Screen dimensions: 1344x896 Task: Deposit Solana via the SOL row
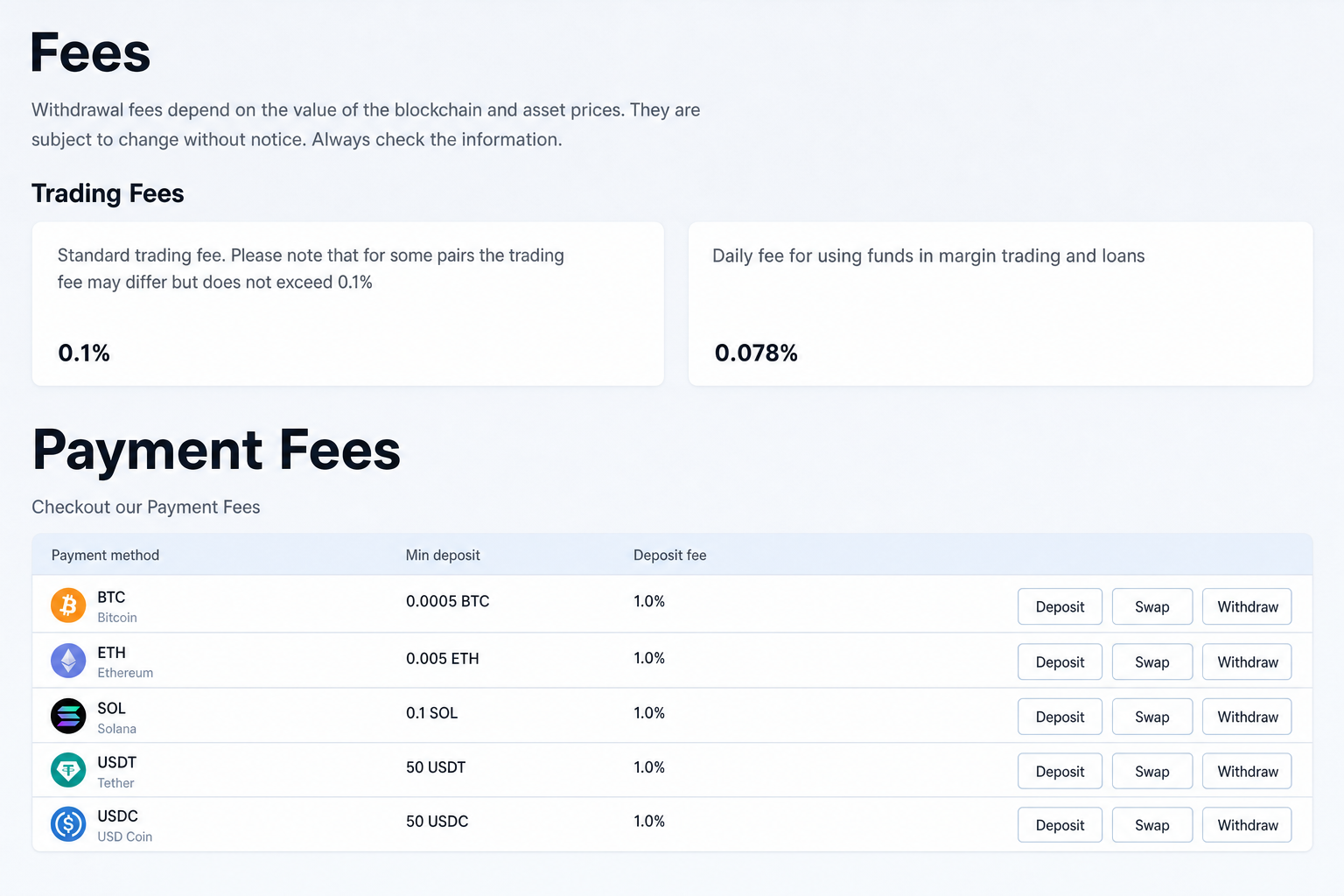pyautogui.click(x=1060, y=717)
